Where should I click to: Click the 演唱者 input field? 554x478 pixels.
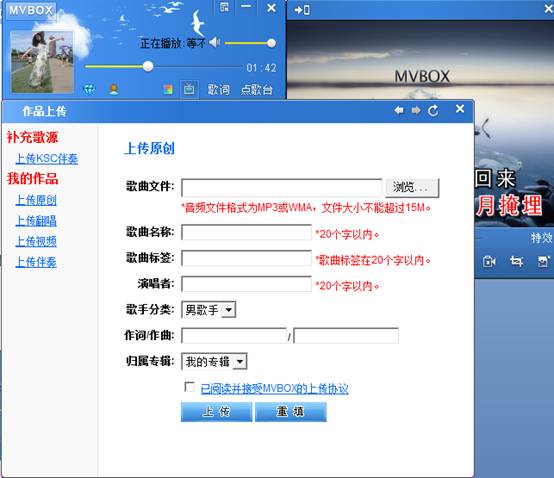click(x=246, y=284)
